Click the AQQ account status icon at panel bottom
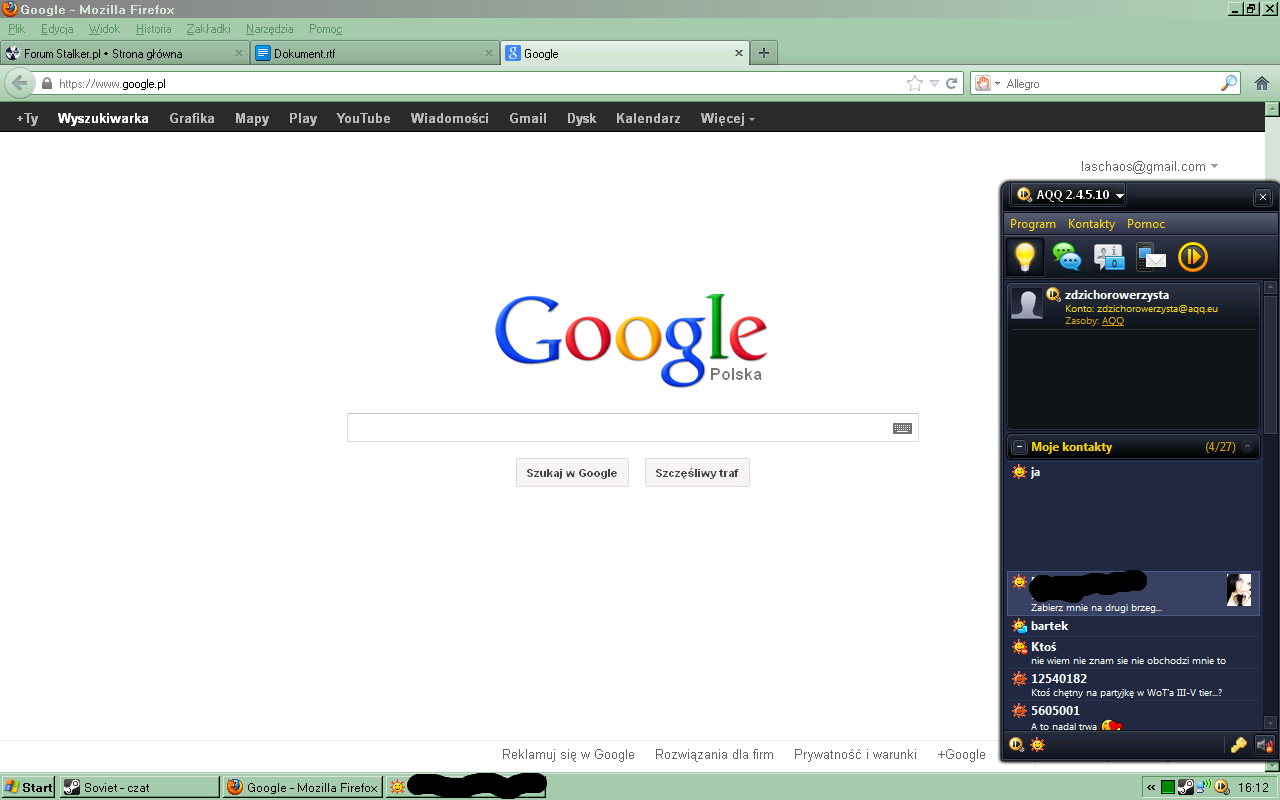 [x=1017, y=744]
